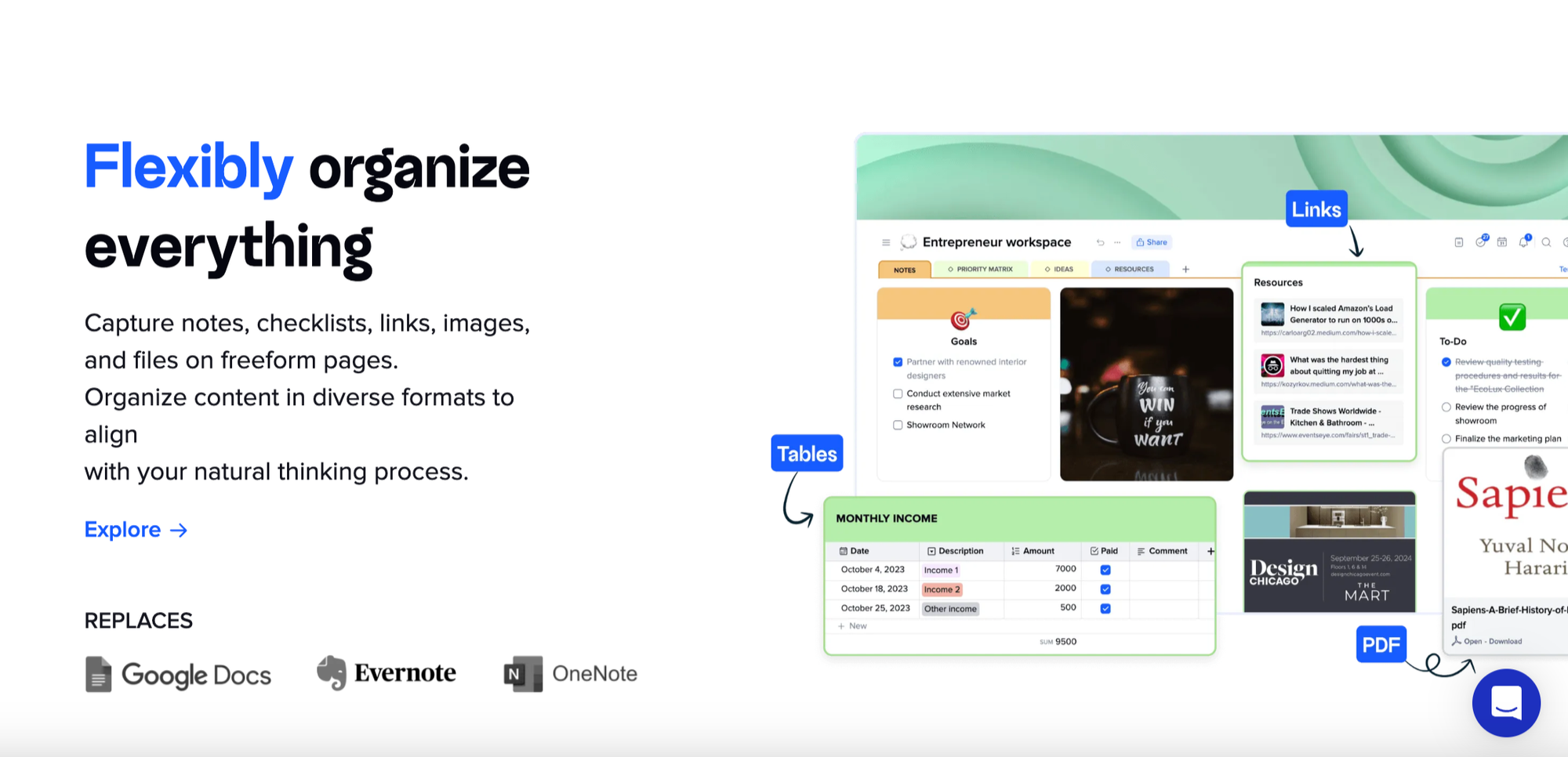The image size is (1568, 757).
Task: Click the search magnifier icon
Action: 1546,243
